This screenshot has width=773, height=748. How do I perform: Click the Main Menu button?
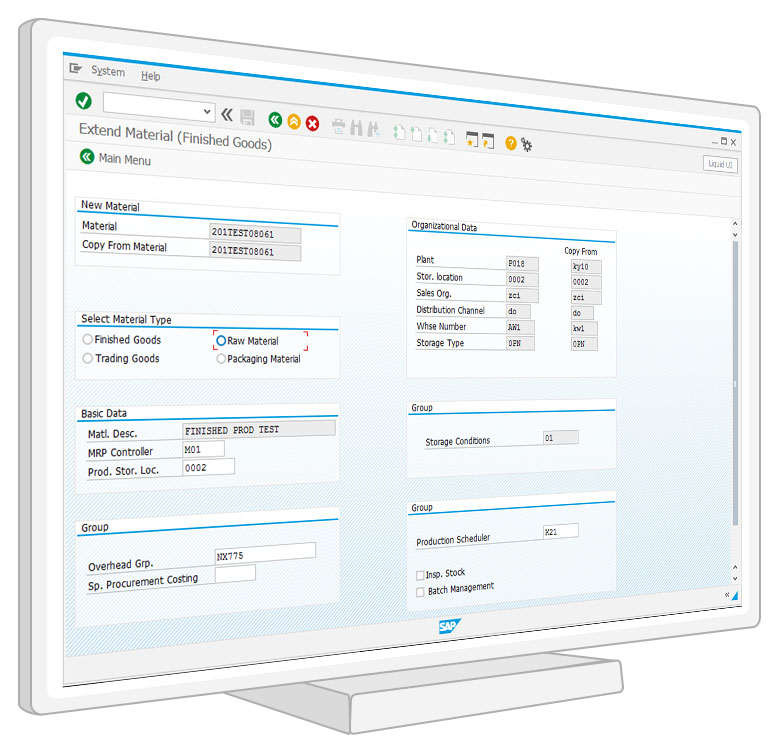tap(116, 158)
